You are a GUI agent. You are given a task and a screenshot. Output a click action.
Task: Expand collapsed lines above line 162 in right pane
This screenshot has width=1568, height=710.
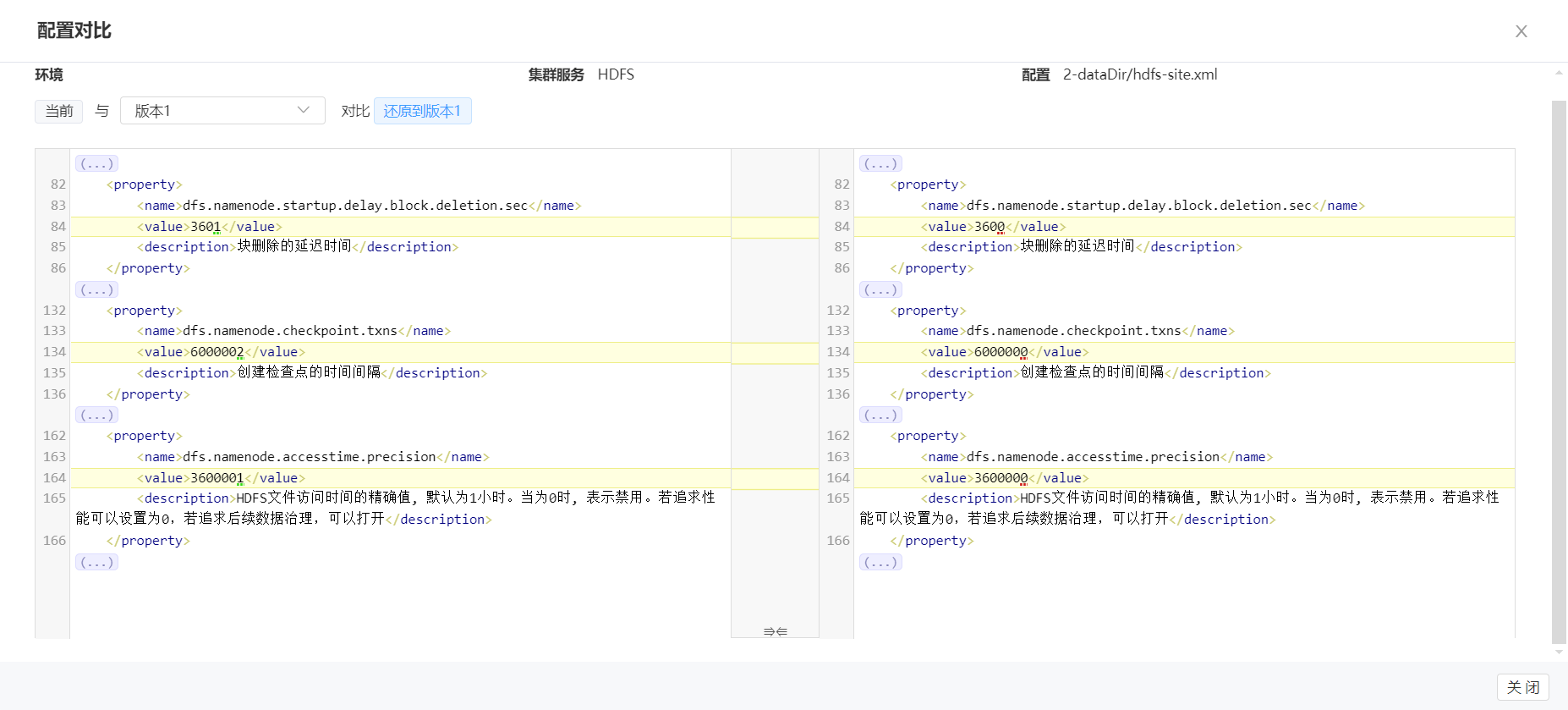880,415
